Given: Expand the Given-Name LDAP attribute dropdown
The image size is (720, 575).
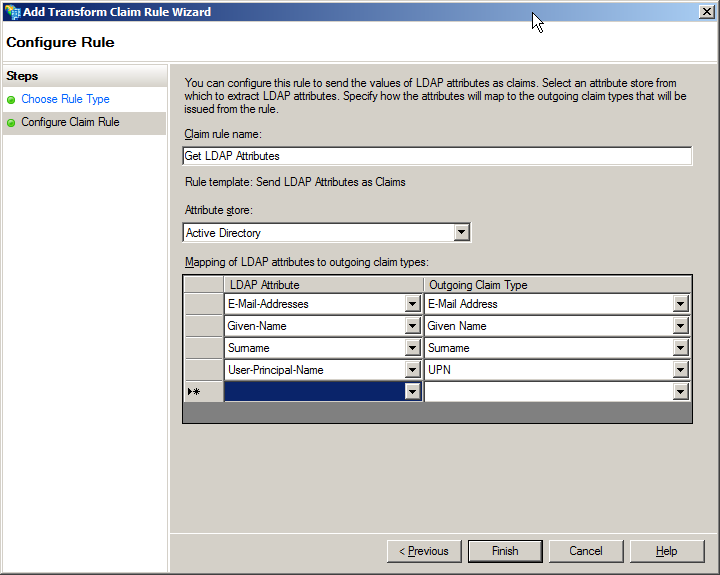Looking at the screenshot, I should click(x=412, y=326).
